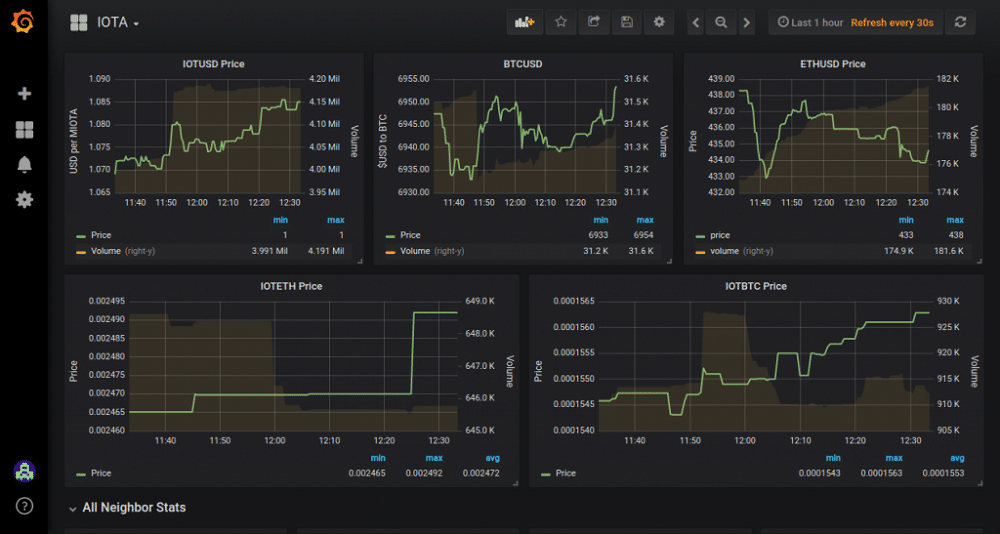Screen dimensions: 1000x534
Task: Share the dashboard
Action: click(593, 22)
